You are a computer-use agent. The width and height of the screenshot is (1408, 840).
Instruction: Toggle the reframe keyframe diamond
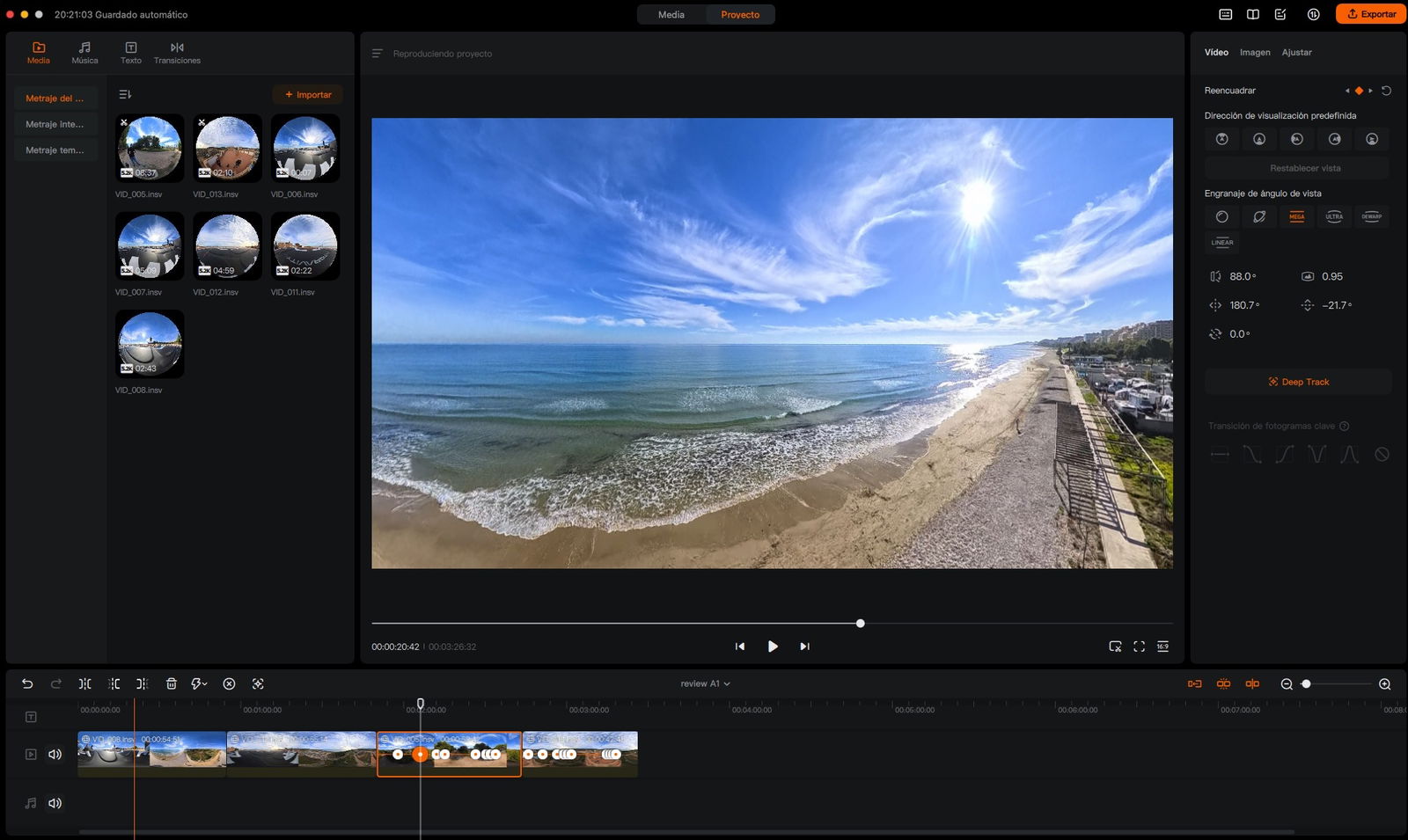pyautogui.click(x=1359, y=91)
